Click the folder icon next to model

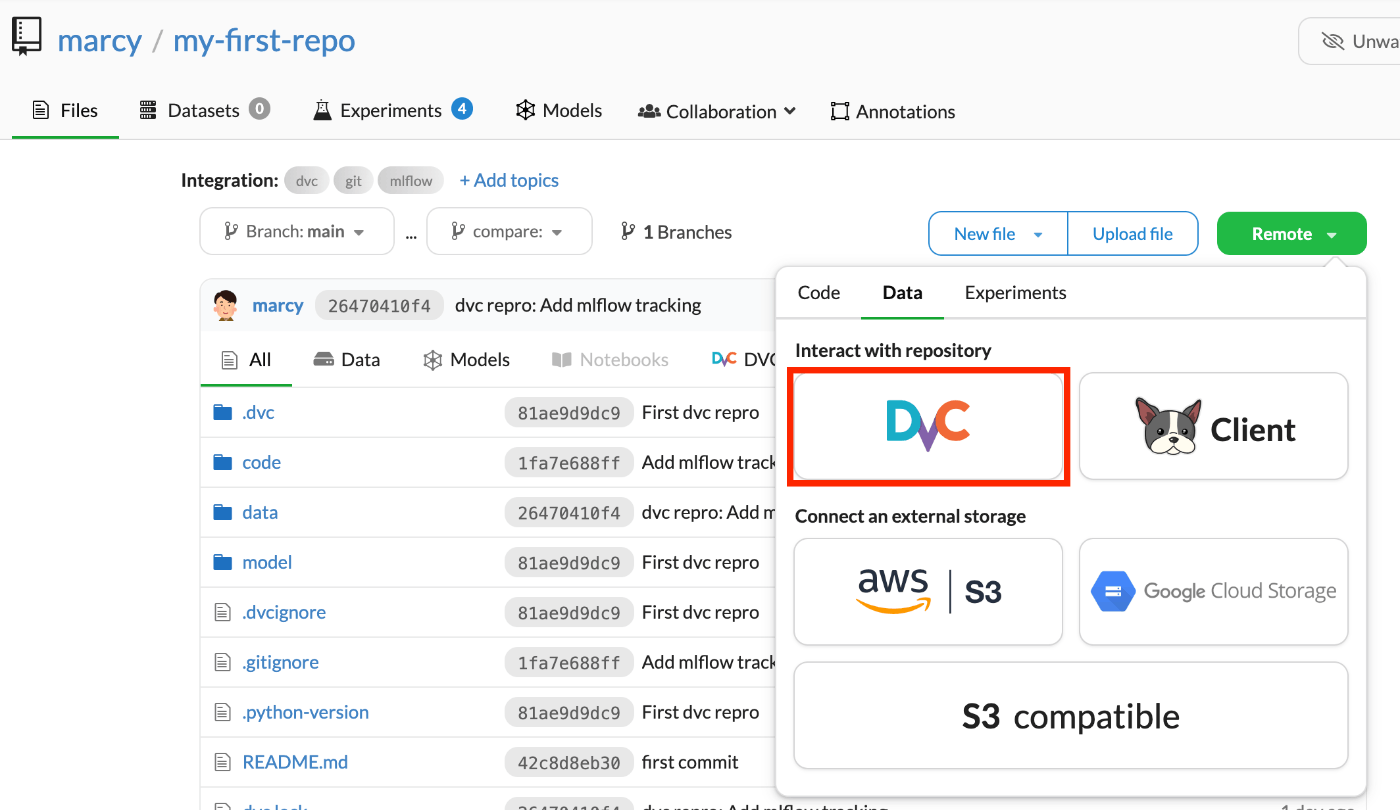click(x=222, y=562)
